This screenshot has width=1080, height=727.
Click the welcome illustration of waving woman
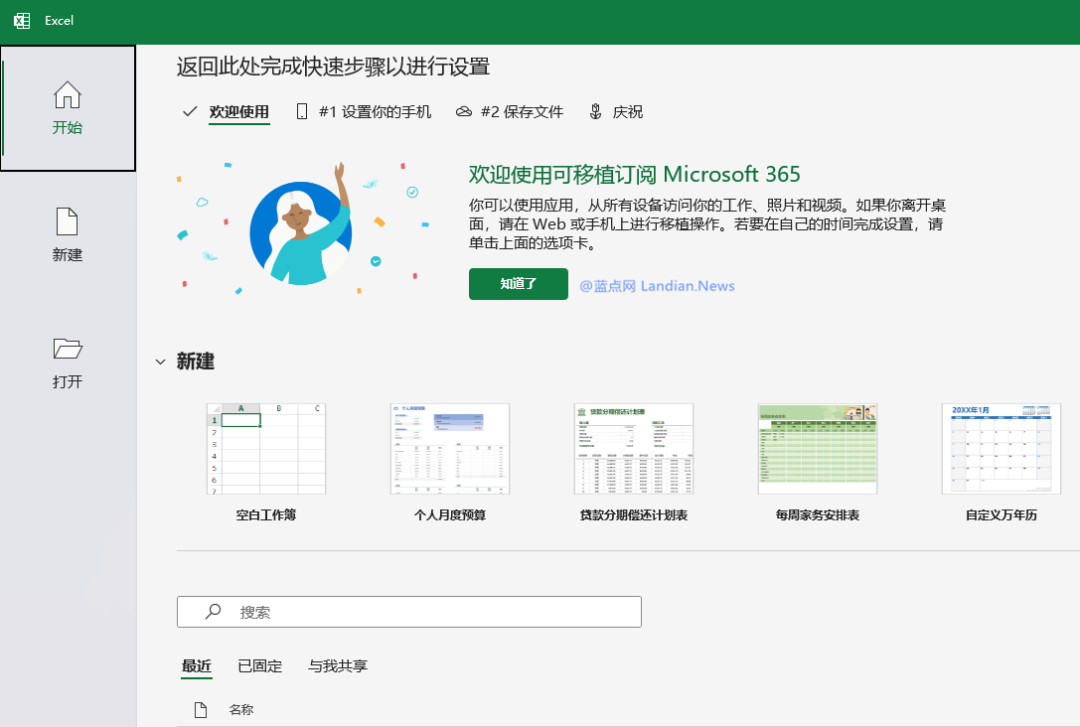(303, 229)
